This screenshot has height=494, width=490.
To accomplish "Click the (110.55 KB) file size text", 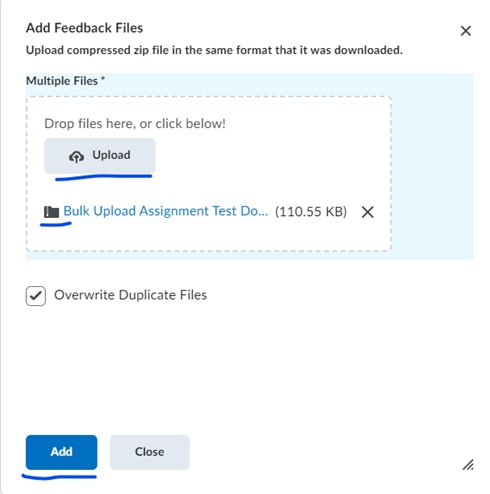I will pyautogui.click(x=311, y=212).
